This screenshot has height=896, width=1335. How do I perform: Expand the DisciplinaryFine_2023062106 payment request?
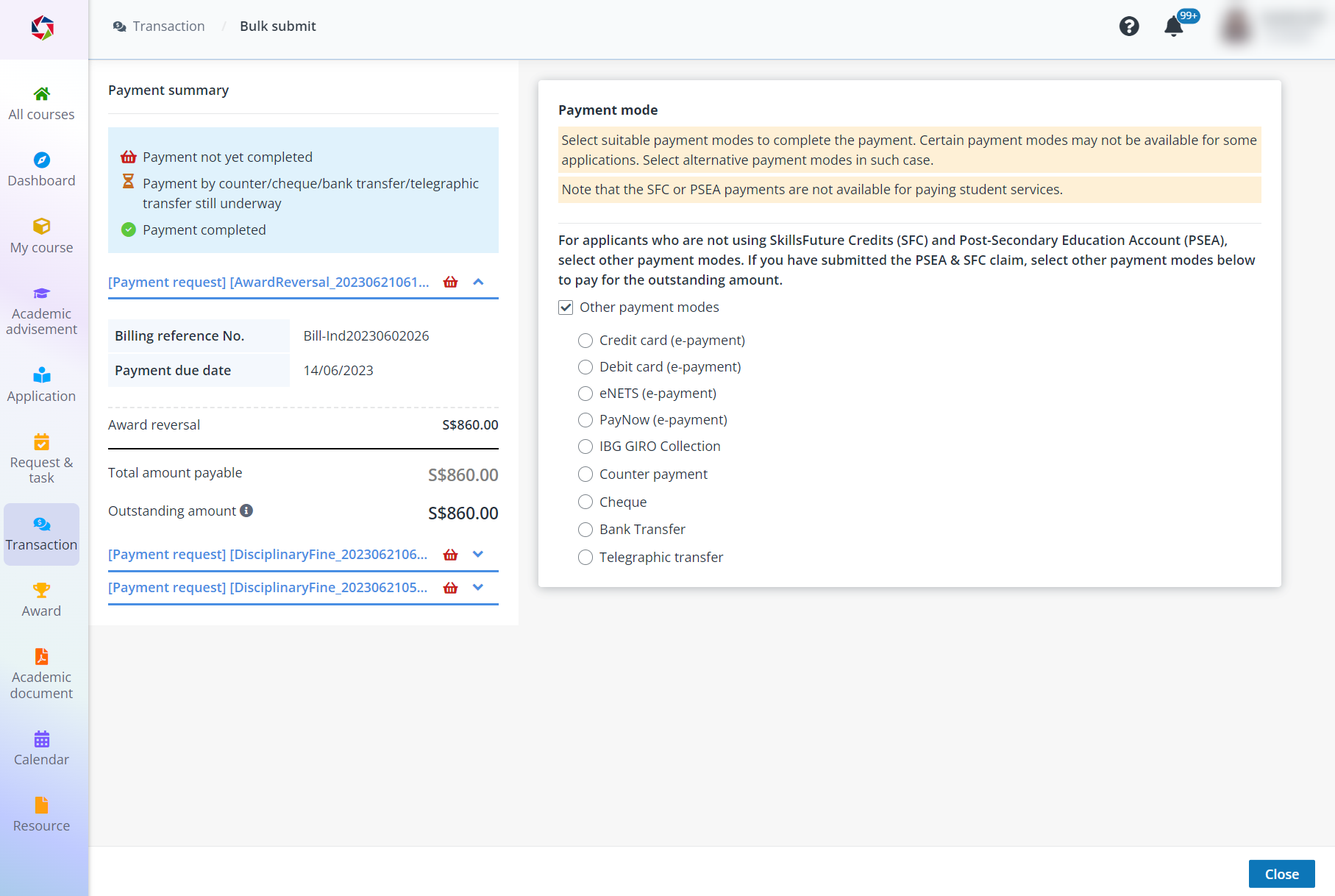[478, 555]
